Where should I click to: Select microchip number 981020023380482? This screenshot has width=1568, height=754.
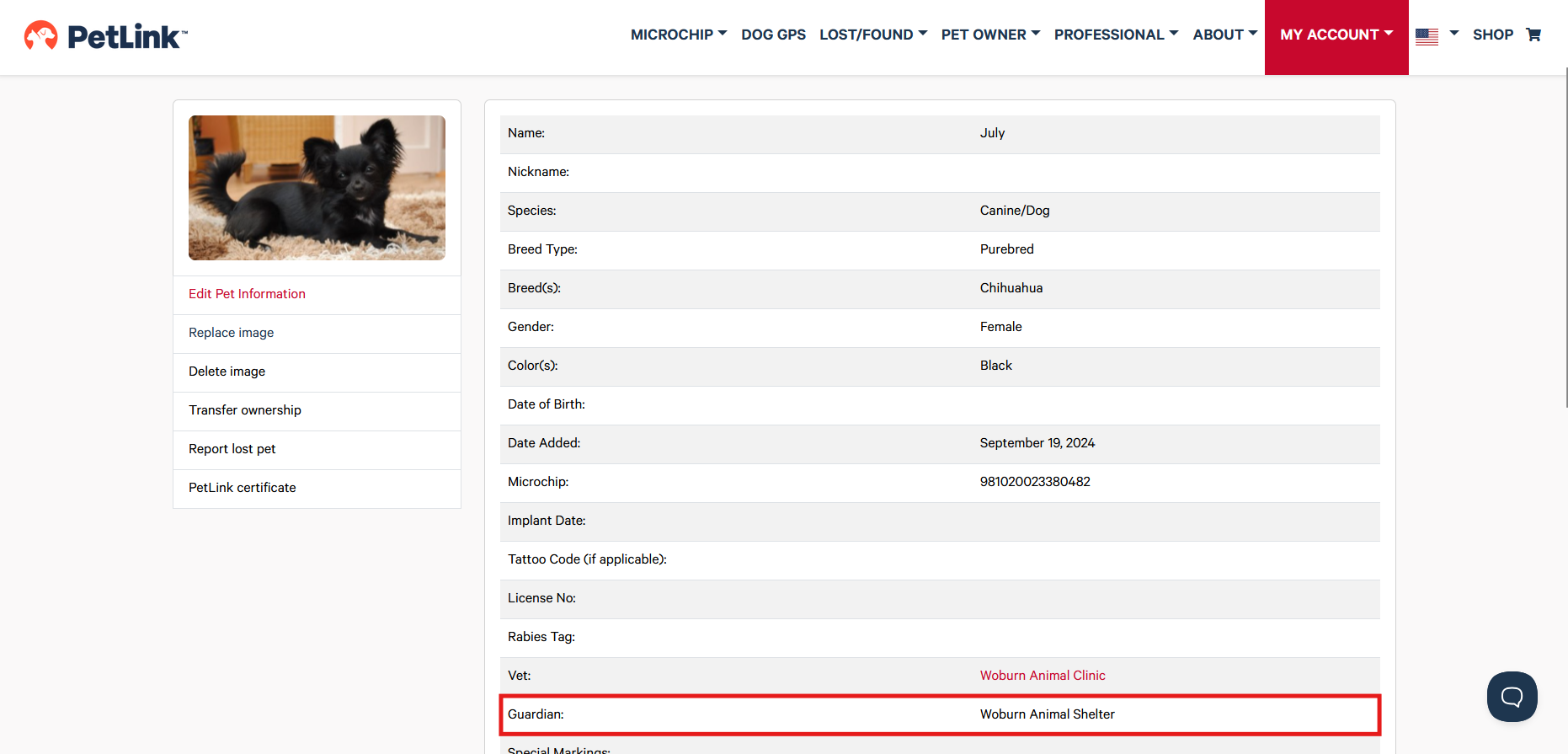pyautogui.click(x=1035, y=482)
